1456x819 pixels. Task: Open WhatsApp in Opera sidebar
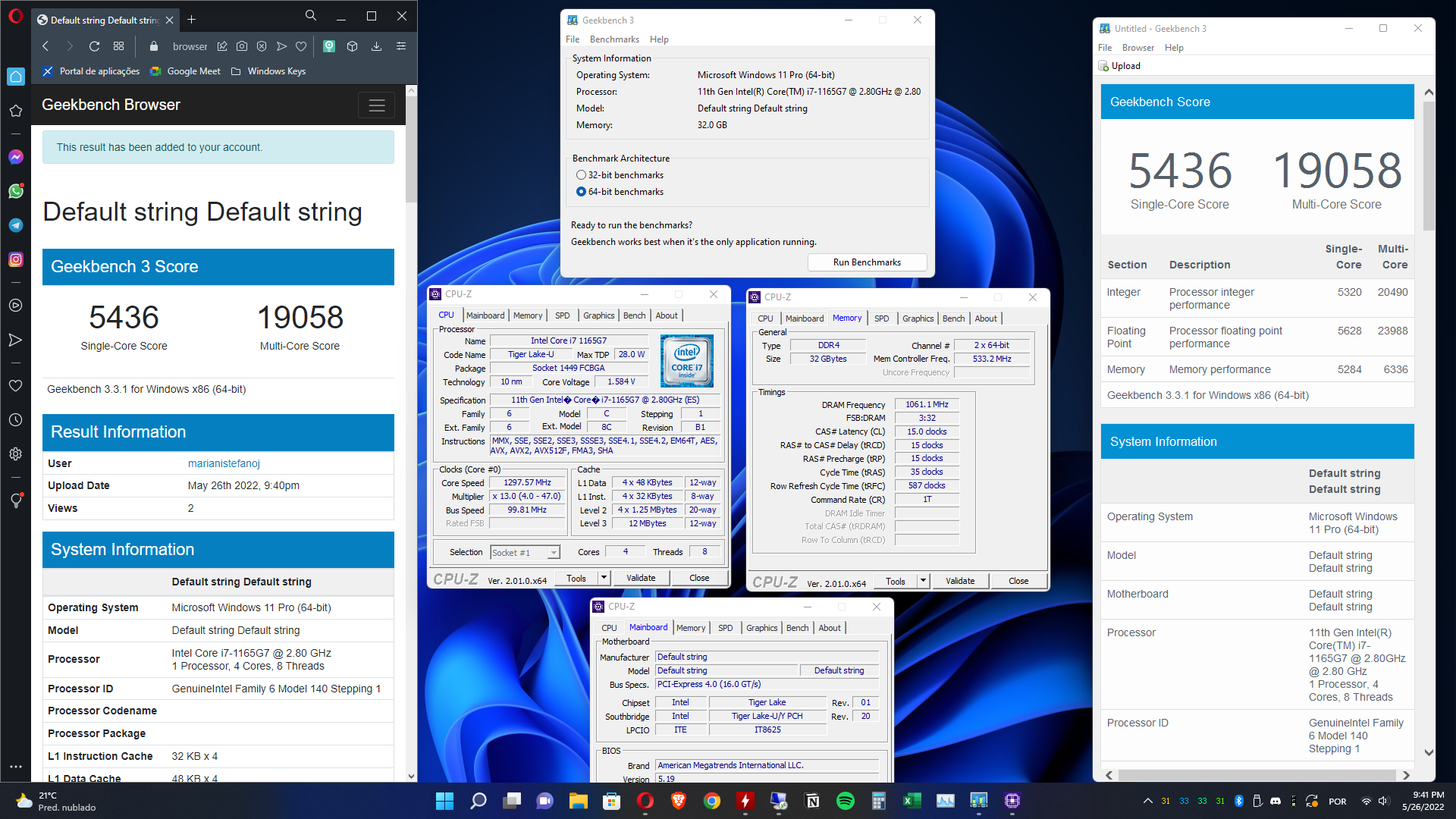point(16,191)
